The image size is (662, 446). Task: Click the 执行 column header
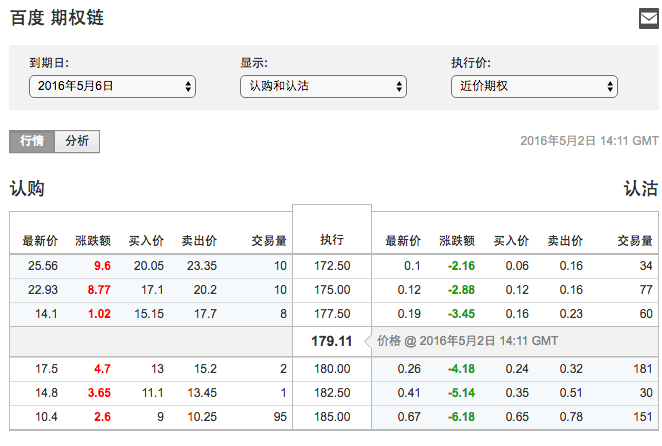332,240
